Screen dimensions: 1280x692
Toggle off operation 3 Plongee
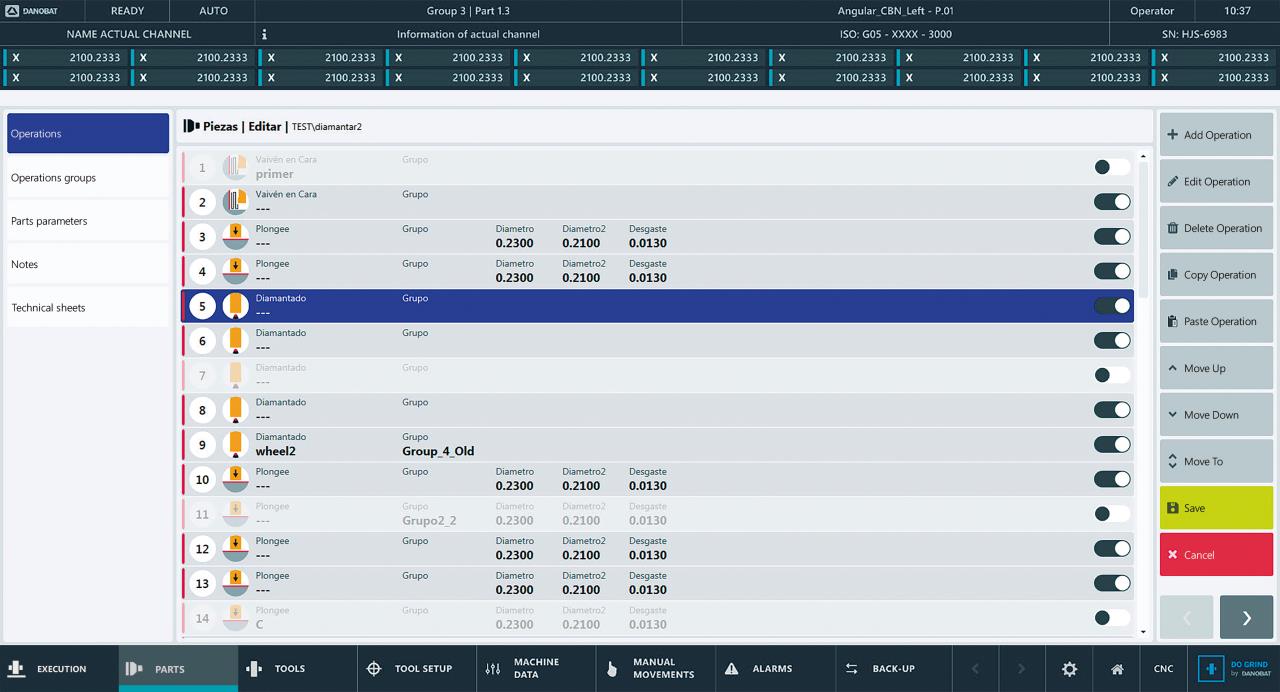point(1112,237)
